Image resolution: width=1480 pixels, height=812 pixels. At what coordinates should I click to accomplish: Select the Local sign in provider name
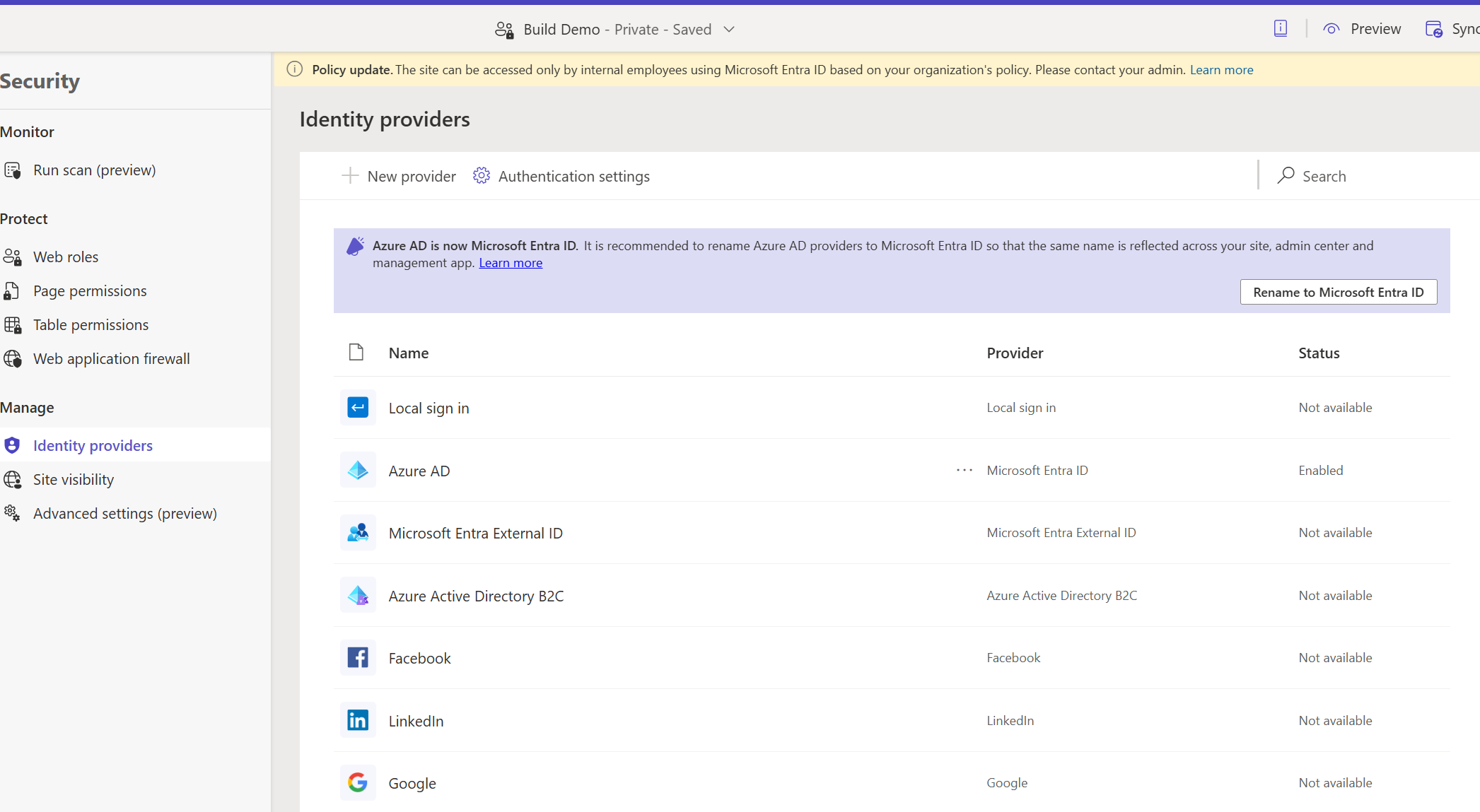pyautogui.click(x=429, y=408)
